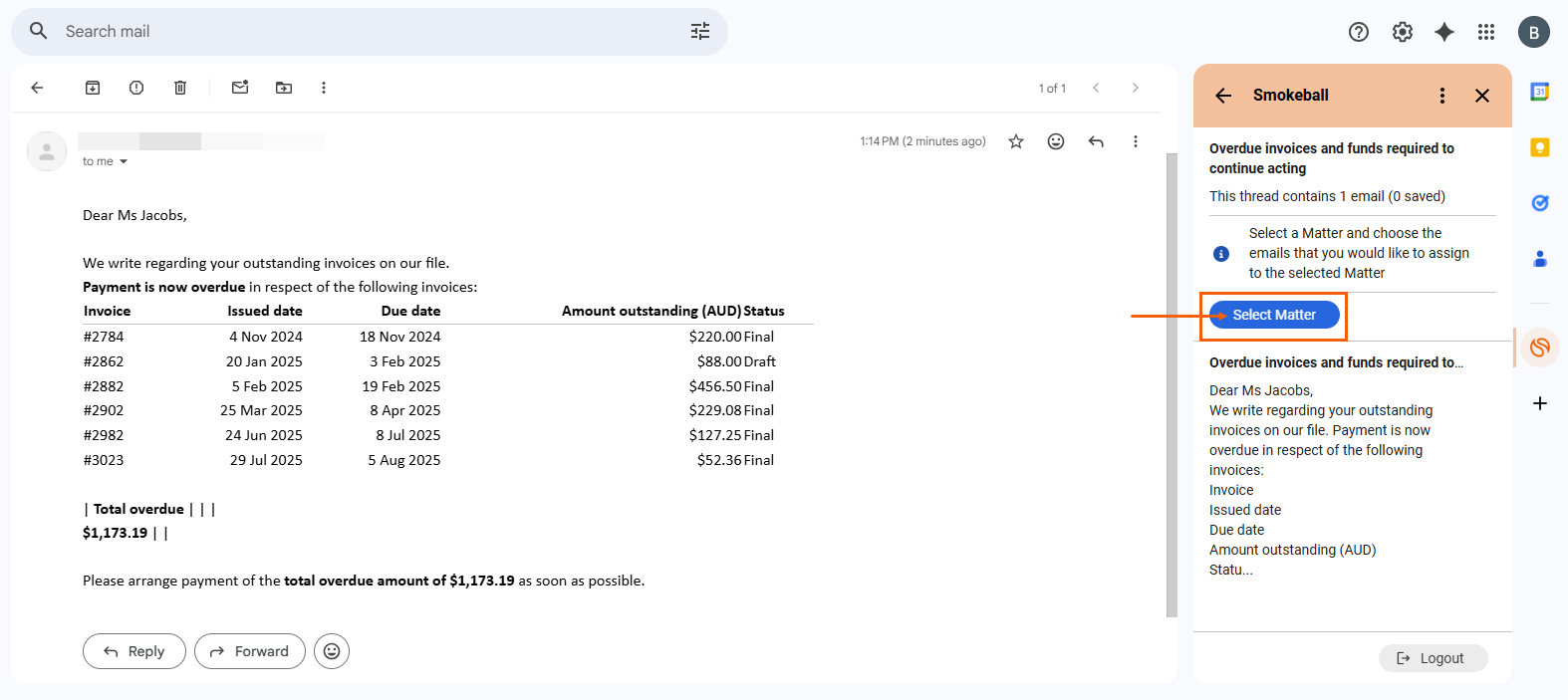The width and height of the screenshot is (1568, 700).
Task: Open the Smokeball panel three-dot menu
Action: coord(1442,96)
